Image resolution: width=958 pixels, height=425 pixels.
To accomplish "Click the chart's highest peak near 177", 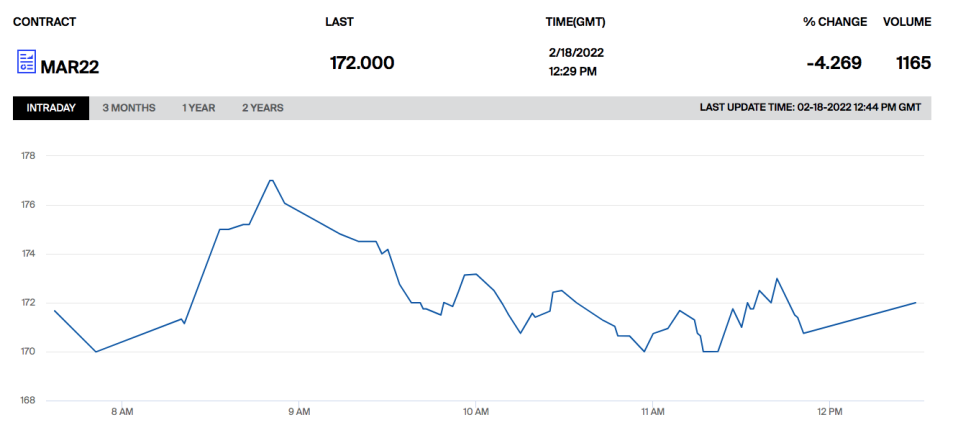I will click(271, 181).
